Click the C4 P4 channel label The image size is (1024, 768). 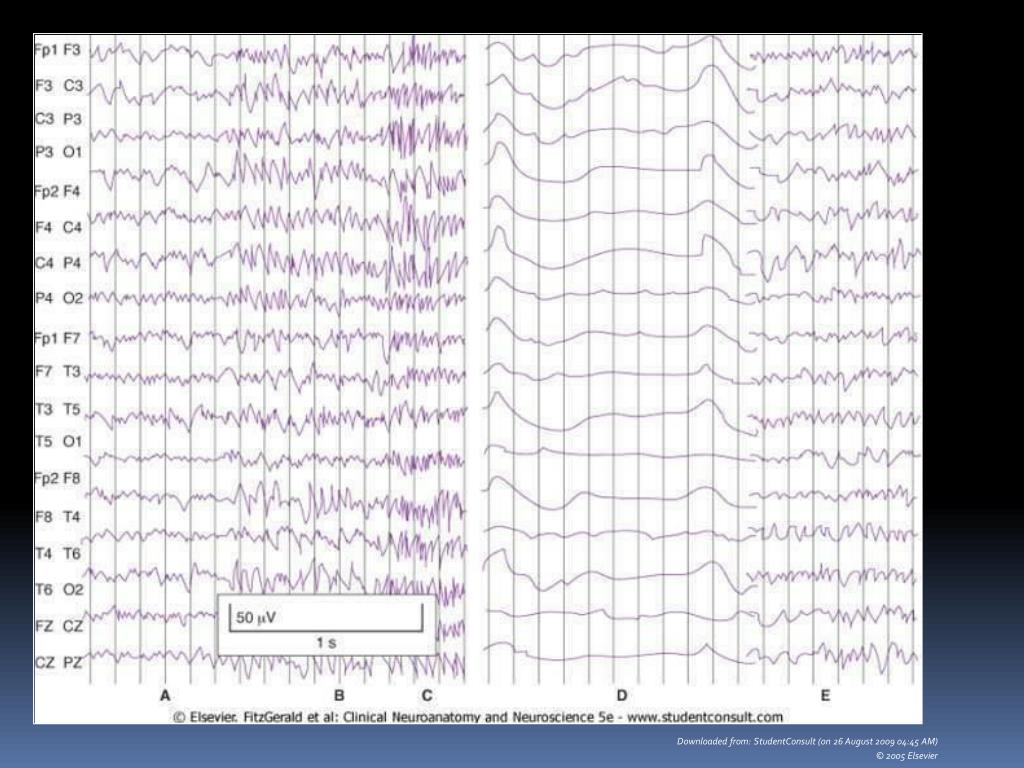58,263
